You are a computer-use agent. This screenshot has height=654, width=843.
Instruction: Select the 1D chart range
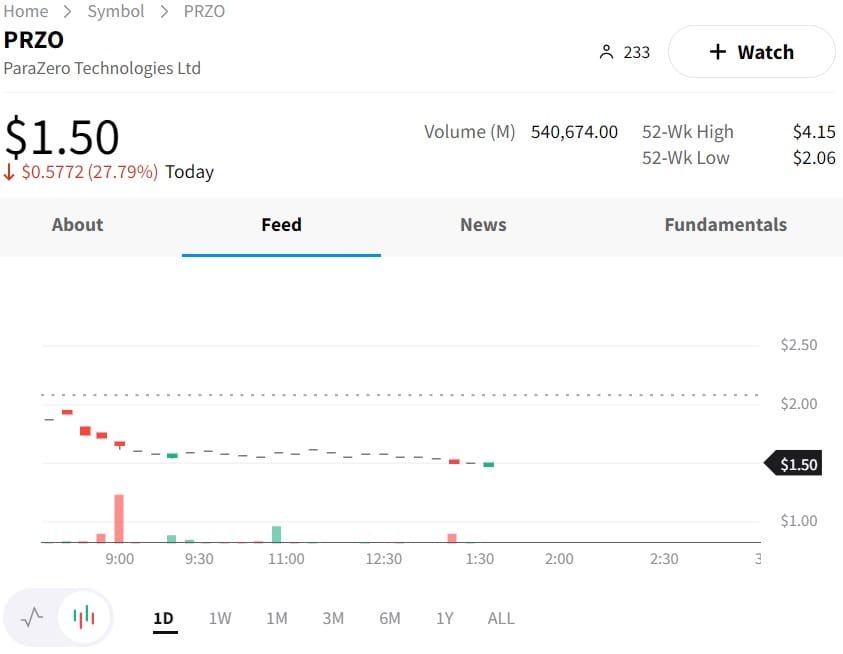164,618
